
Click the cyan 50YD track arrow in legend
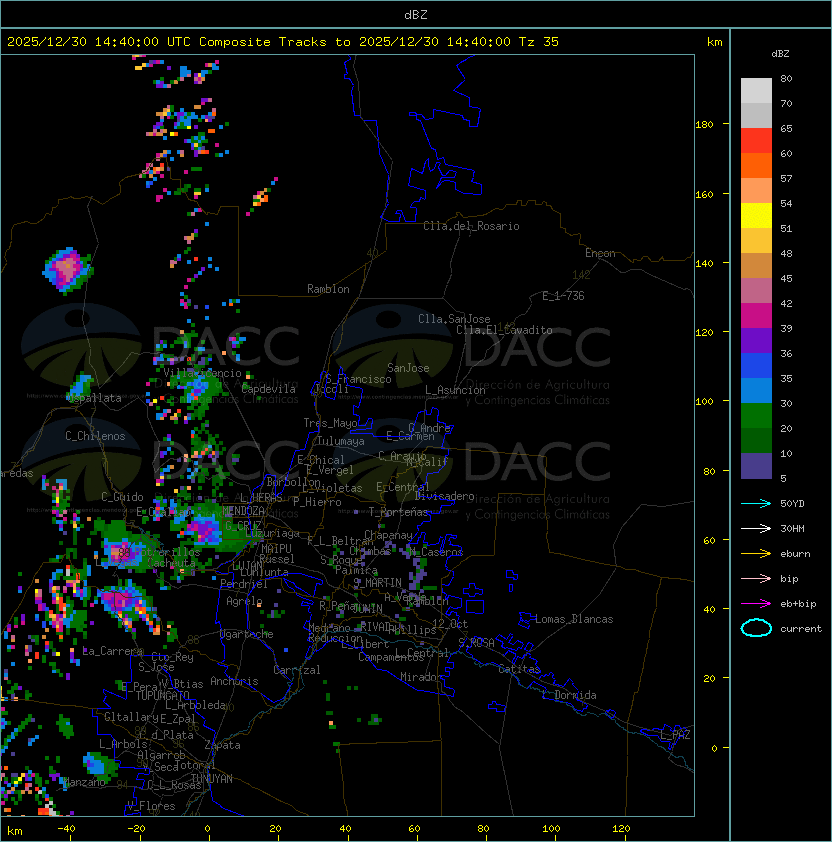click(756, 503)
